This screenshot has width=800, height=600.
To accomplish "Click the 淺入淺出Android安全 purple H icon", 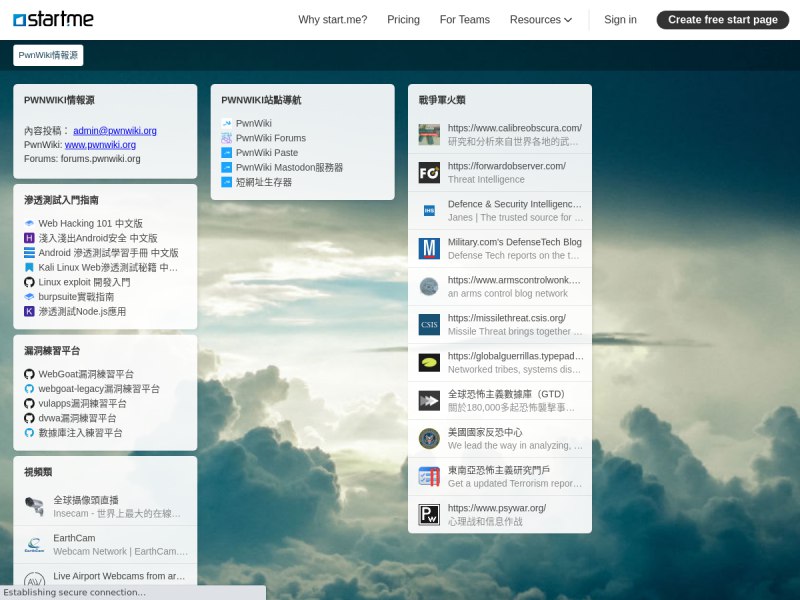I will click(x=29, y=238).
